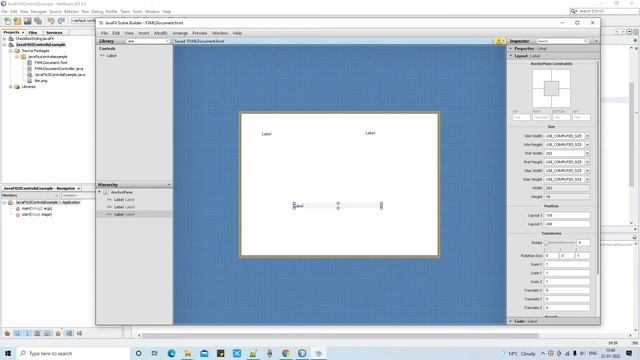
Task: Click the Inspector panel vertical scrollbar
Action: pyautogui.click(x=597, y=167)
